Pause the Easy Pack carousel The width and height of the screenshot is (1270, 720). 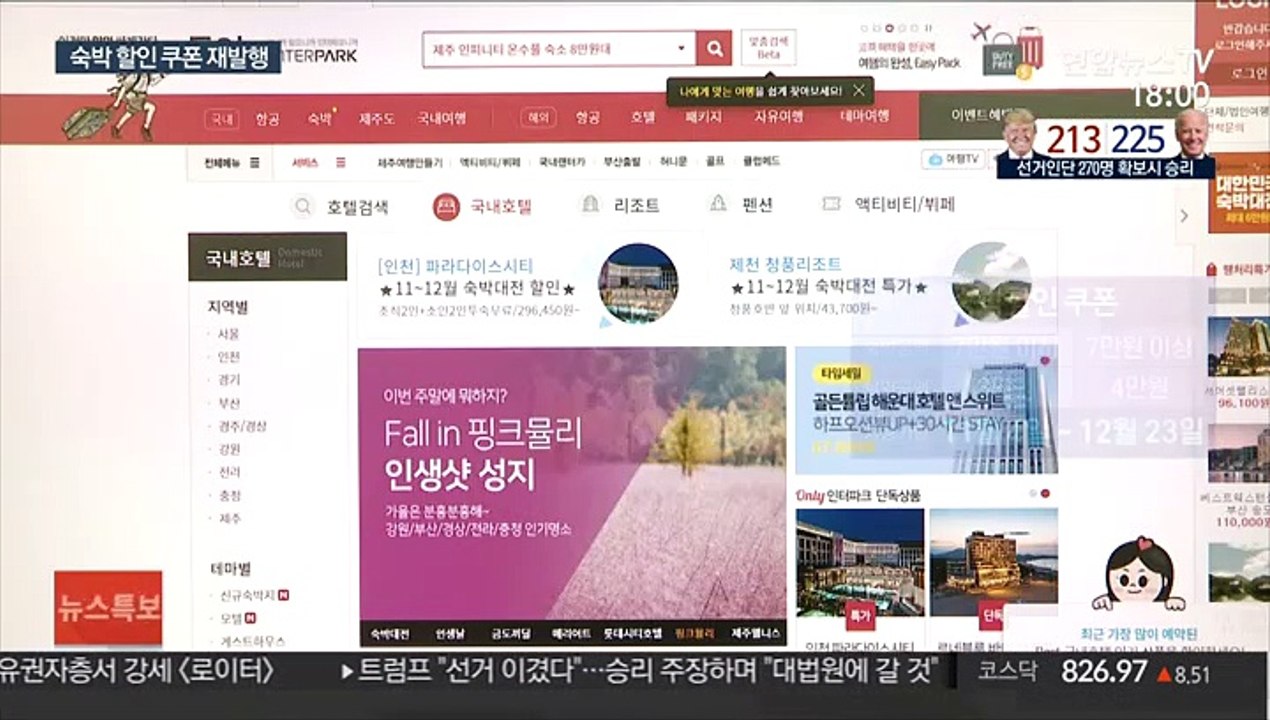coord(928,28)
